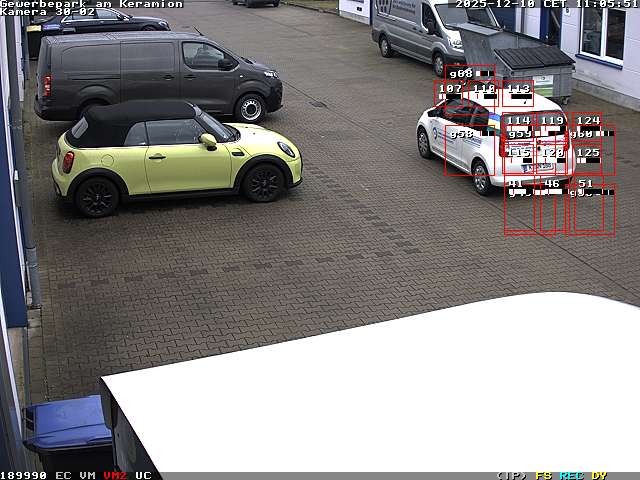Click the yellow DY status indicator
This screenshot has width=640, height=480.
tap(599, 475)
